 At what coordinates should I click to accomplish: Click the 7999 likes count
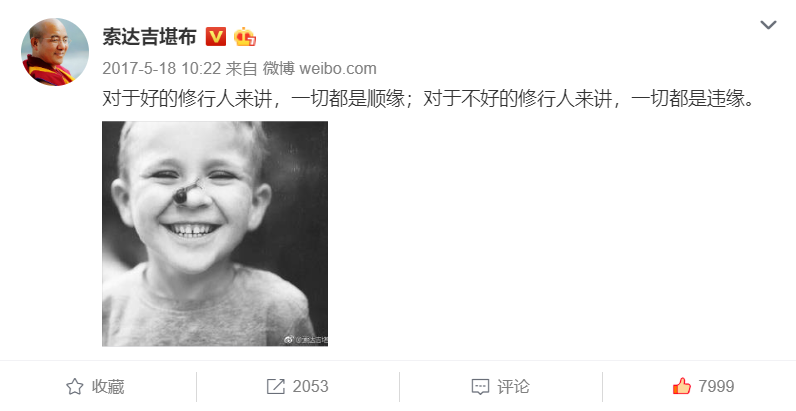[x=716, y=387]
